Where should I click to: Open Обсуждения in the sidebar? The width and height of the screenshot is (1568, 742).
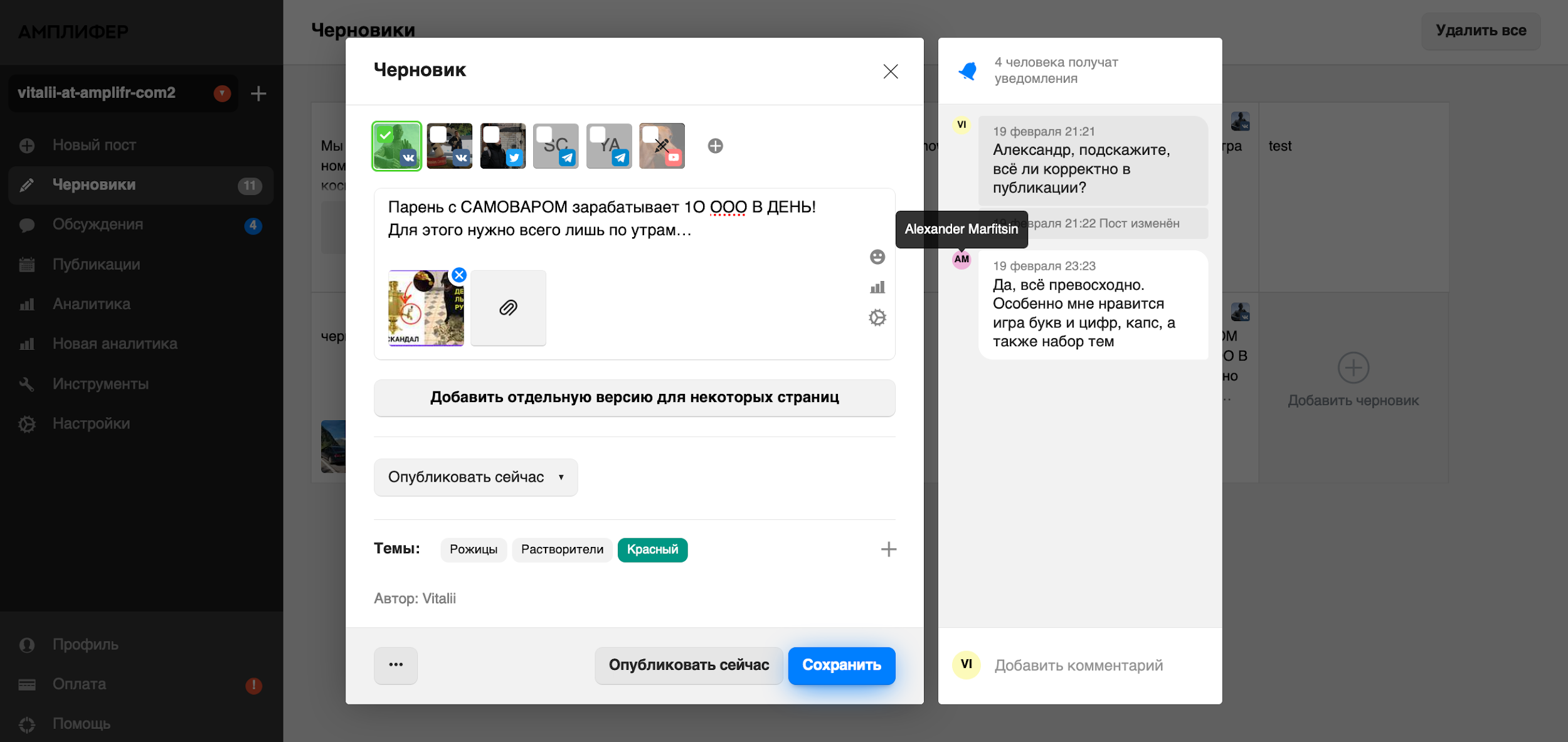pos(141,225)
